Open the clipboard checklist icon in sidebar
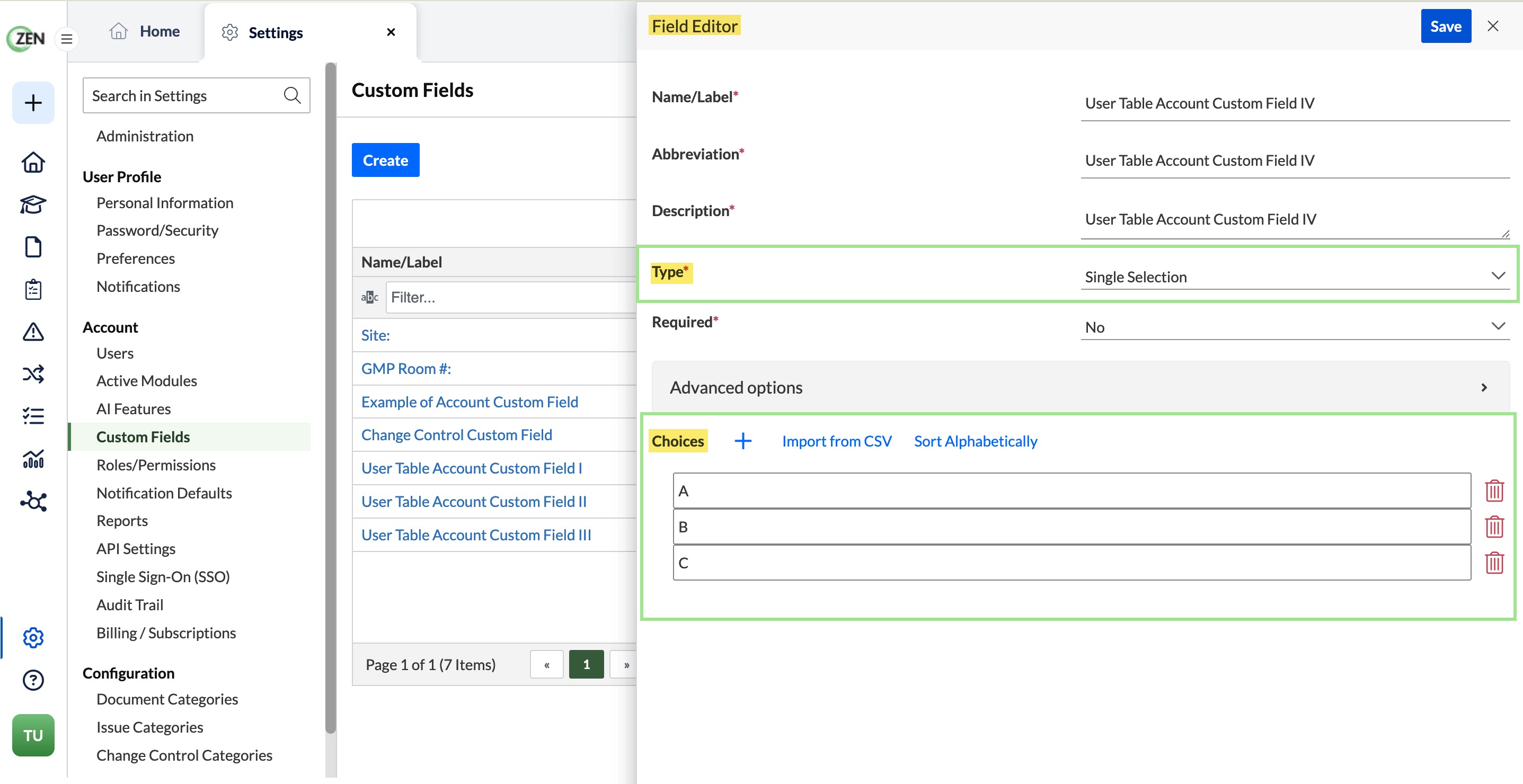Viewport: 1523px width, 784px height. 33,289
